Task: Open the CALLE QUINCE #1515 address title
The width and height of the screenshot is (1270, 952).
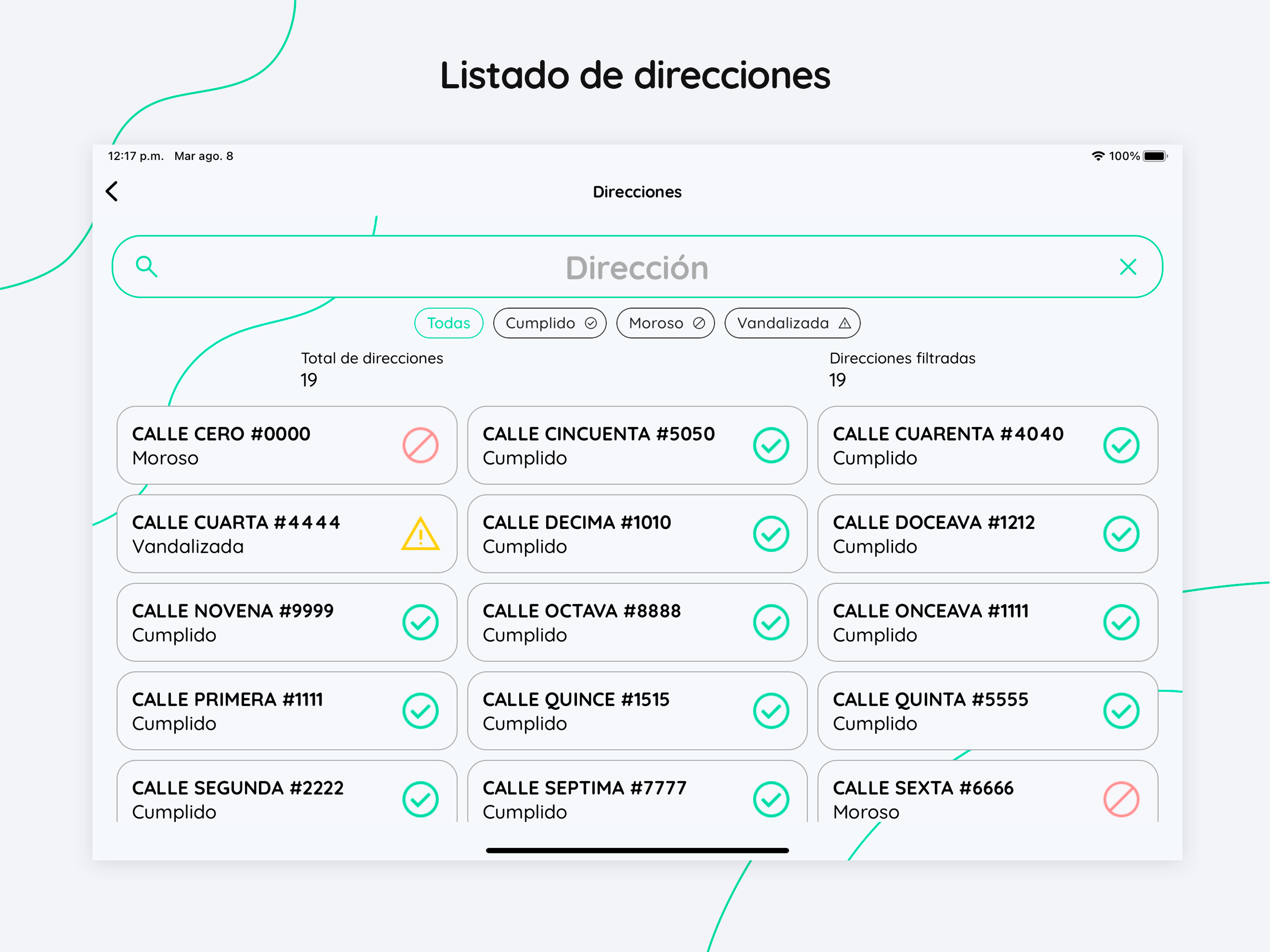Action: 576,700
